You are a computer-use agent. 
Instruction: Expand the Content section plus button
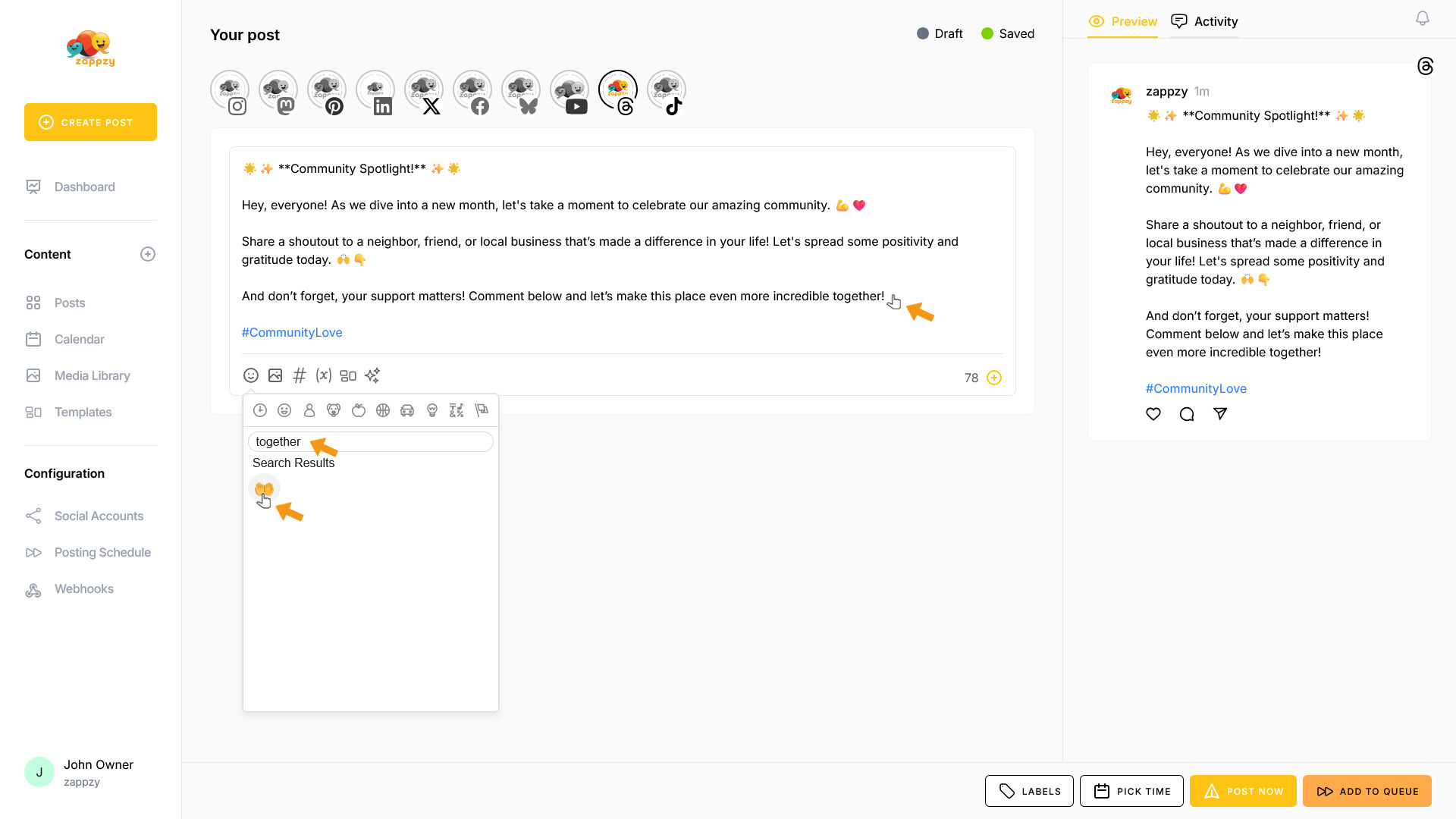[x=148, y=254]
